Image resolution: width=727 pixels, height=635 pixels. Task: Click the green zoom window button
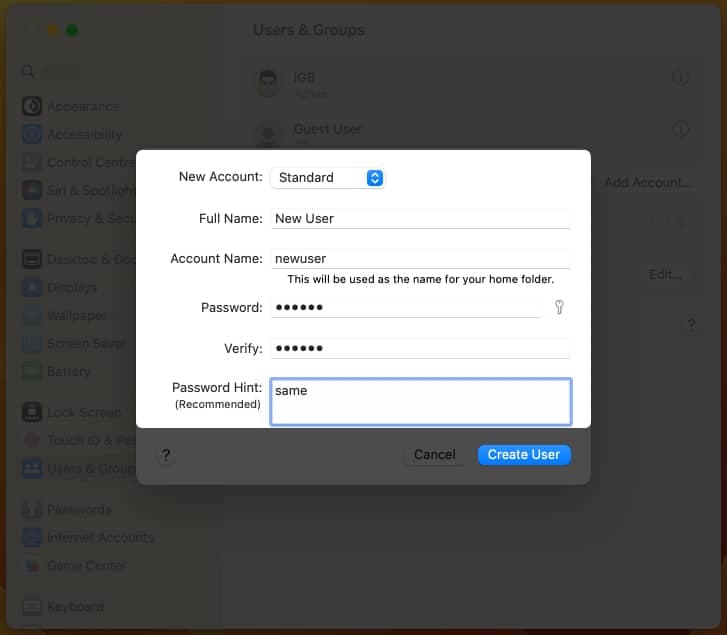click(72, 30)
